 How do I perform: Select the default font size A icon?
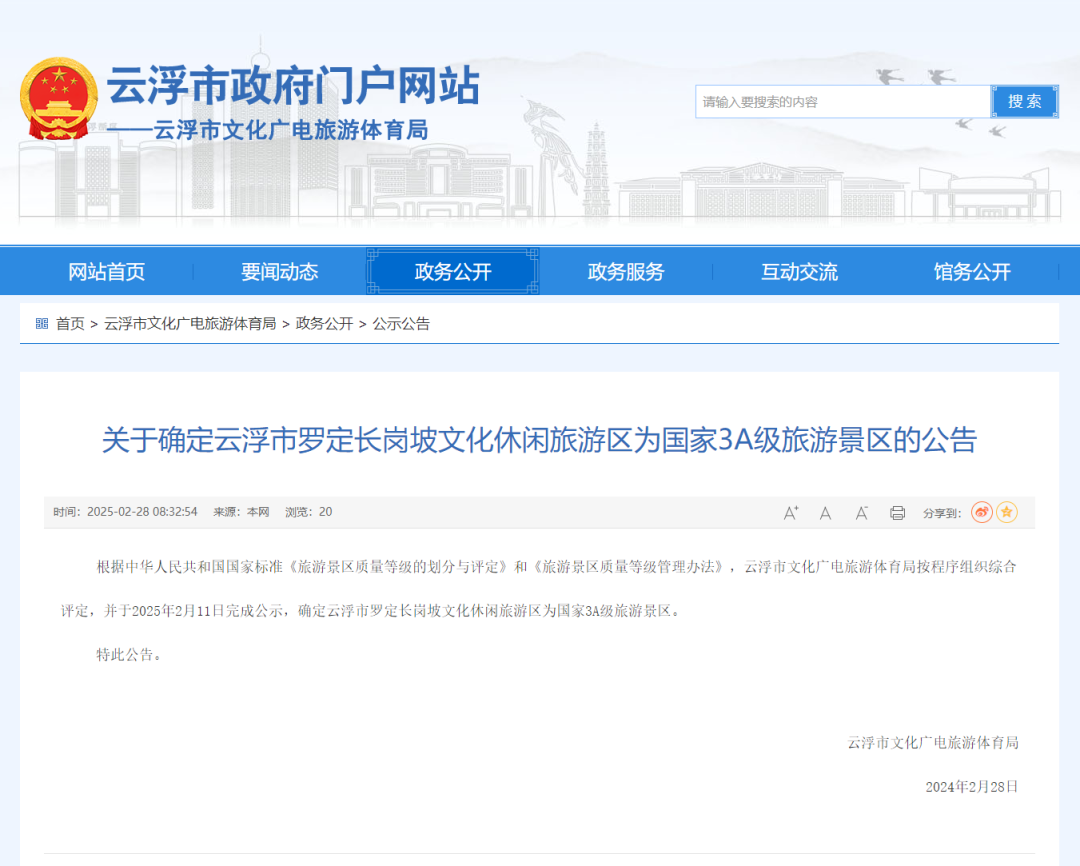pos(826,512)
